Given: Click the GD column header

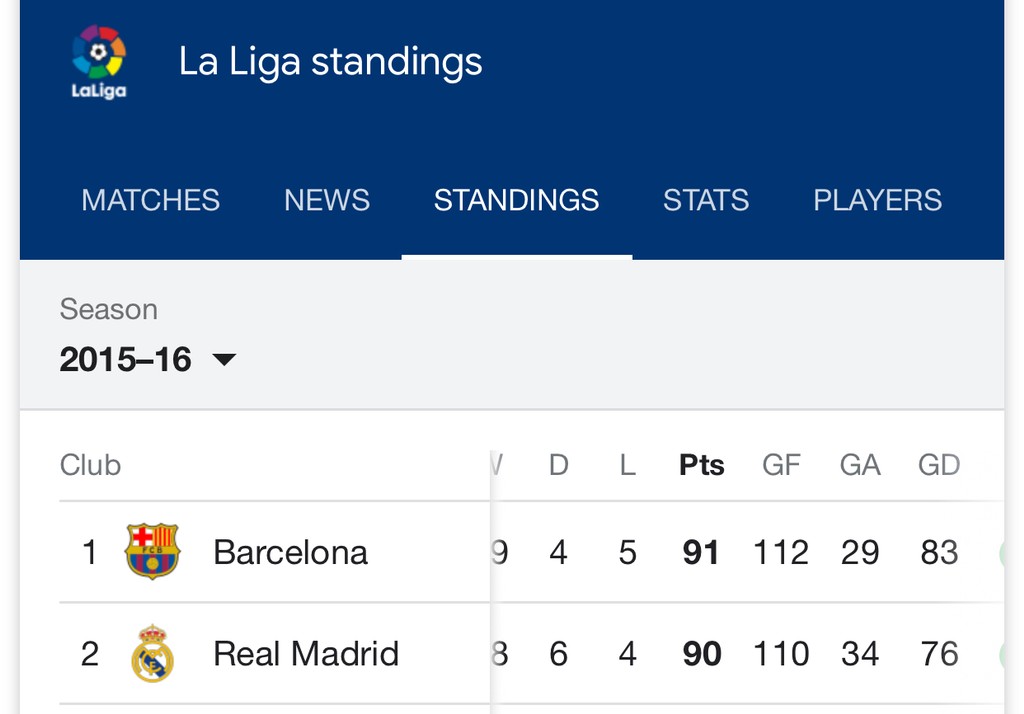Looking at the screenshot, I should tap(939, 465).
